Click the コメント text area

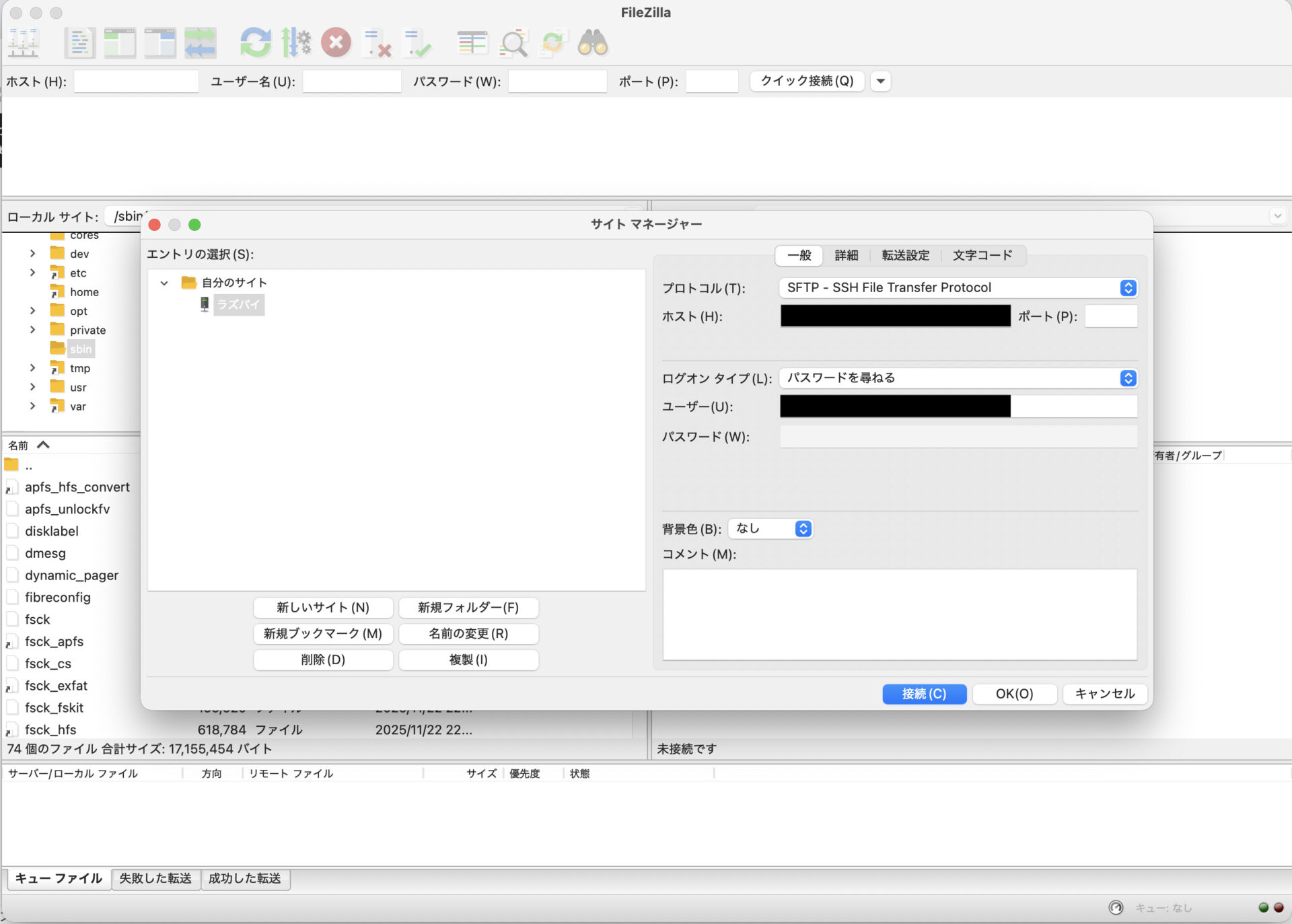pos(900,614)
